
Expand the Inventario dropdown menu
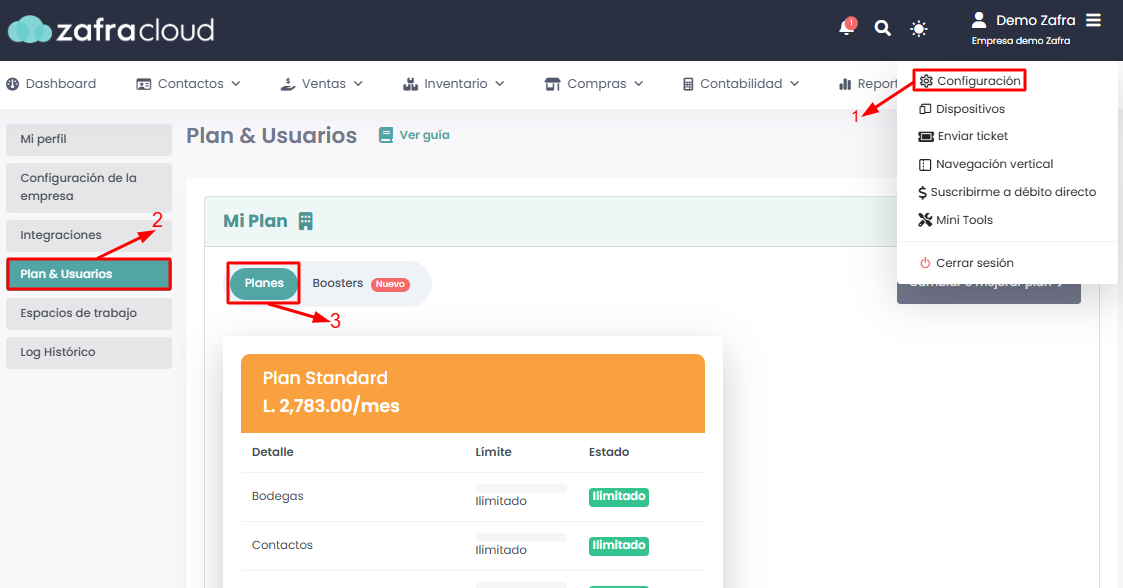coord(453,84)
